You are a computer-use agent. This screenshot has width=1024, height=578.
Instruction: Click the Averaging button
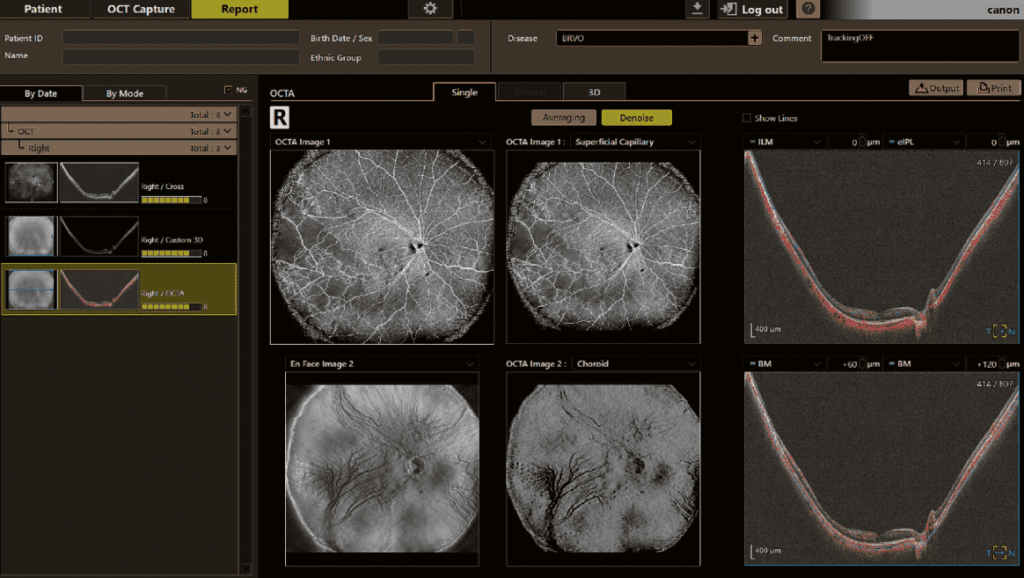coord(564,117)
